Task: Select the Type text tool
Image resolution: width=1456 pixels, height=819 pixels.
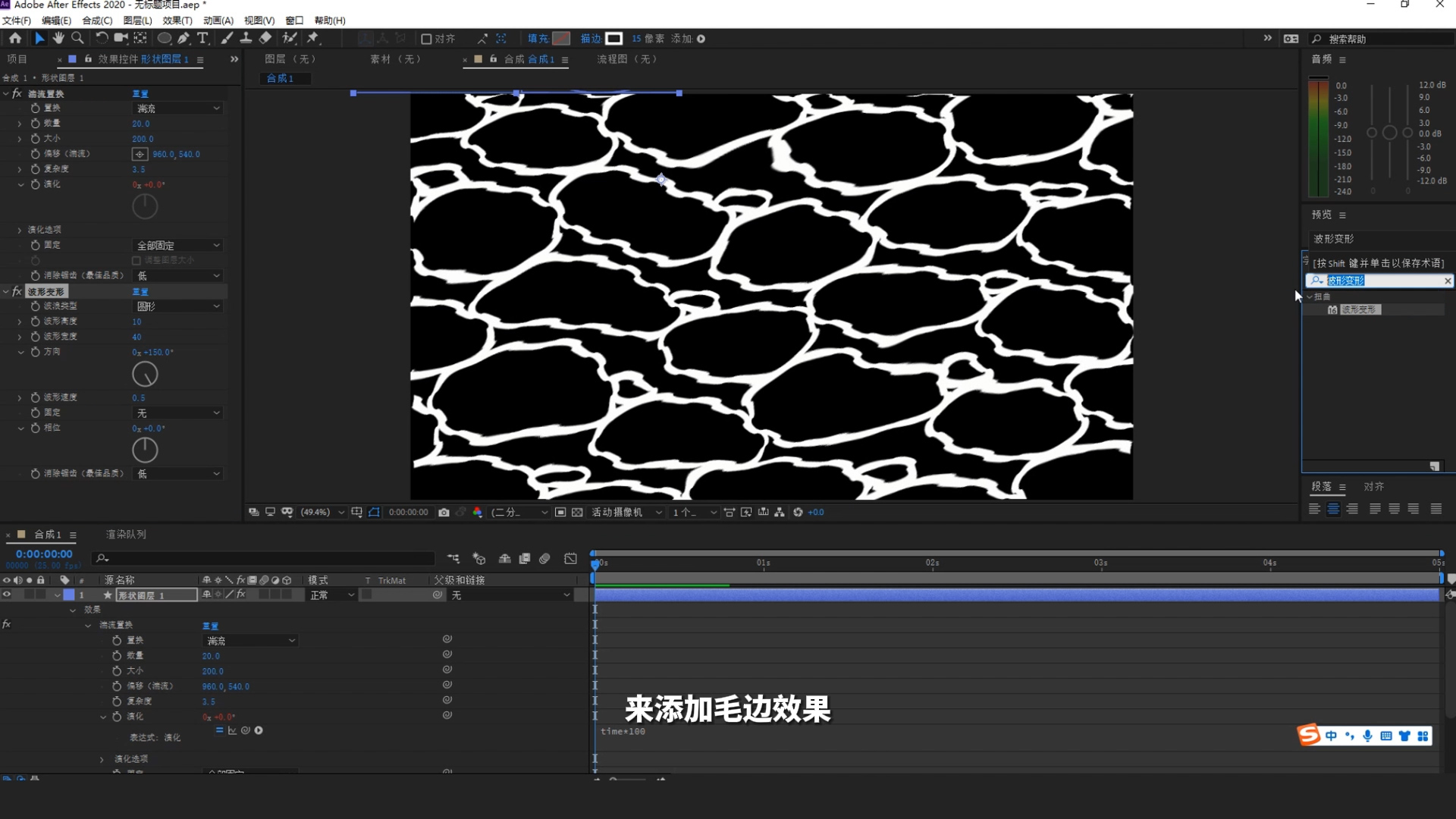Action: [202, 38]
